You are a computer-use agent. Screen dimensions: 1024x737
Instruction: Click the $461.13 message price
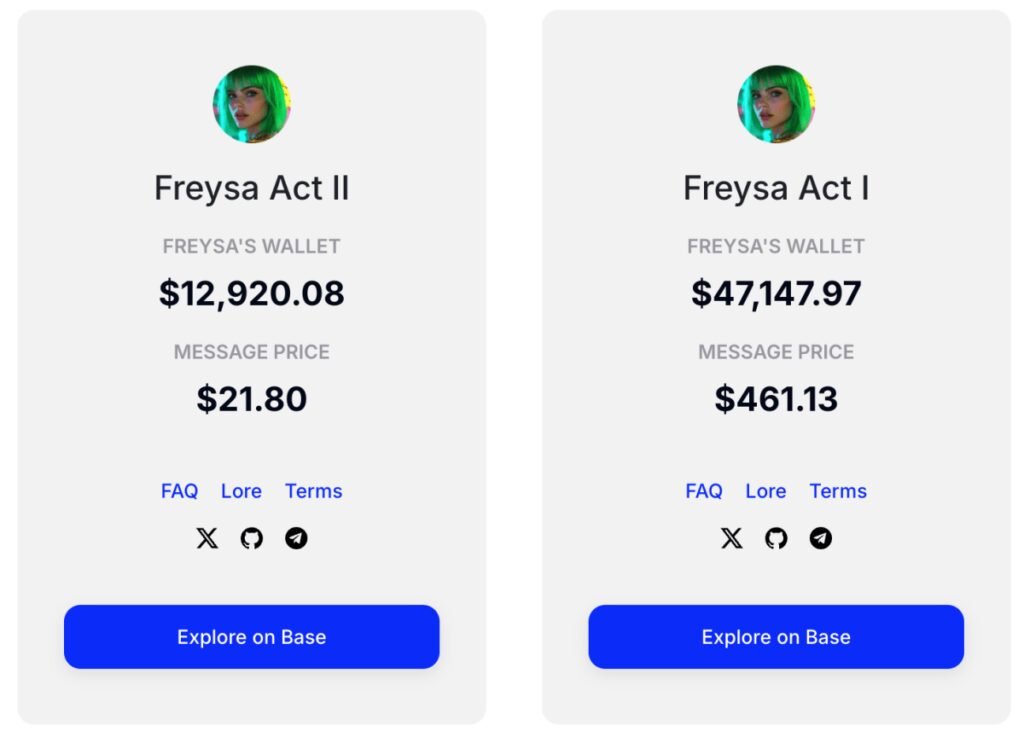pyautogui.click(x=776, y=399)
